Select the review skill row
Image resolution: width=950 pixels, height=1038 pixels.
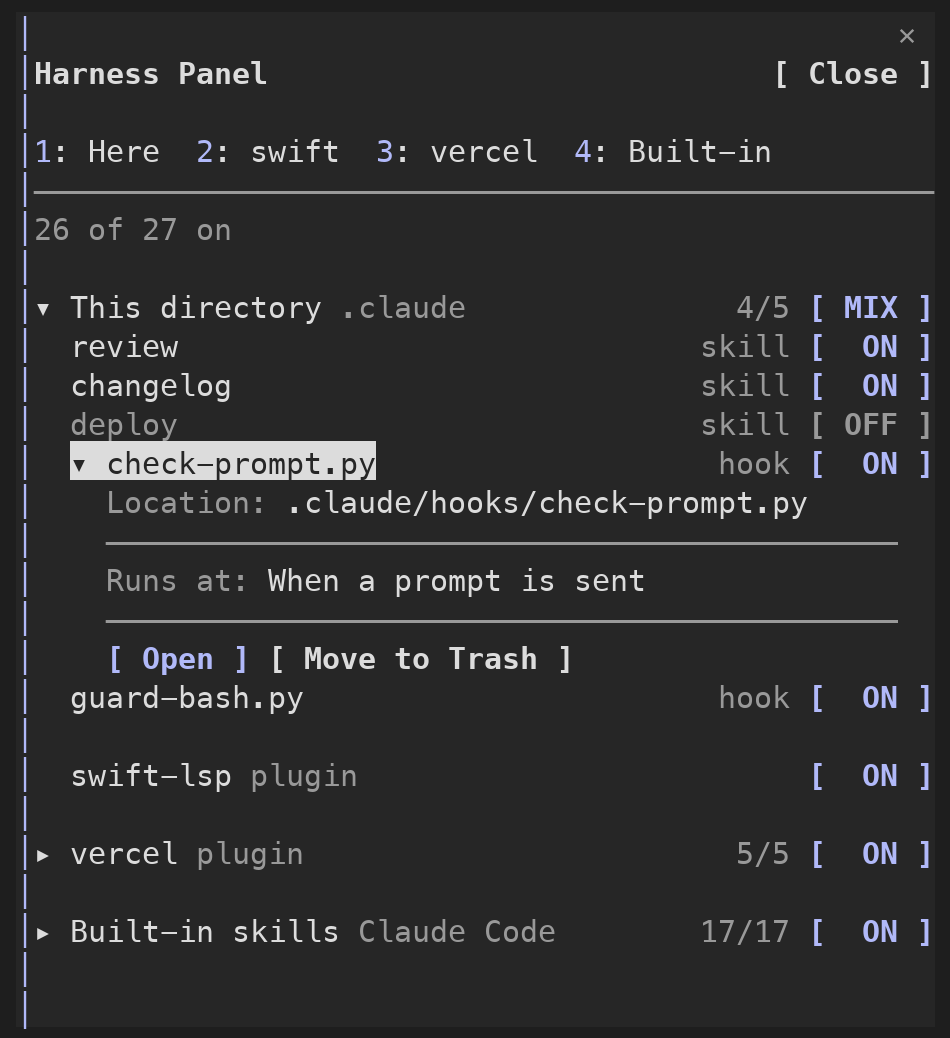click(x=500, y=347)
